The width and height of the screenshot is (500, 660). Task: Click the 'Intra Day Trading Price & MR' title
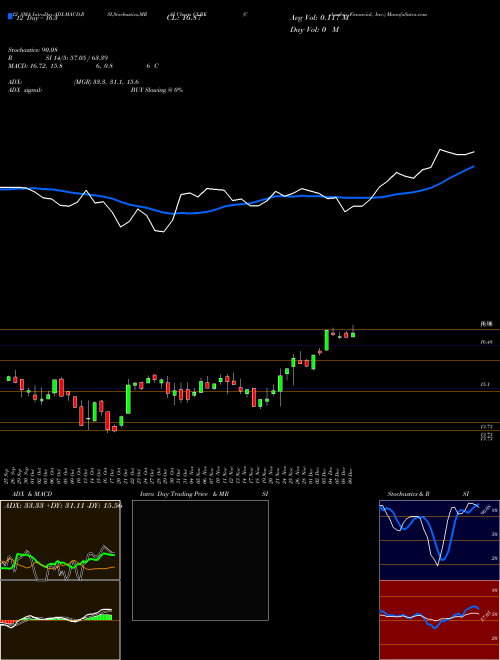184,494
